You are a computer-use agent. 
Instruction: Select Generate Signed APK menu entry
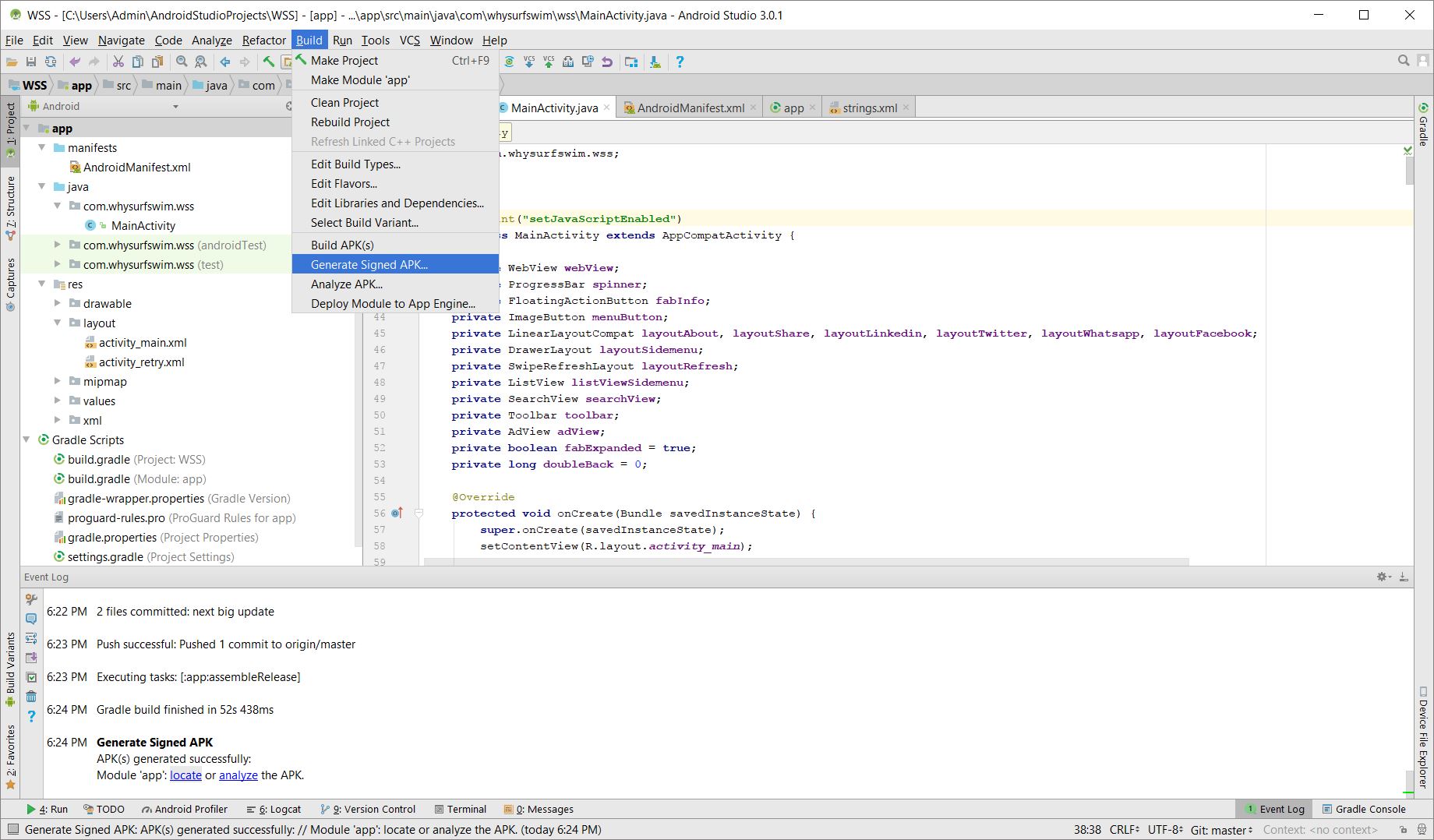[x=369, y=265]
